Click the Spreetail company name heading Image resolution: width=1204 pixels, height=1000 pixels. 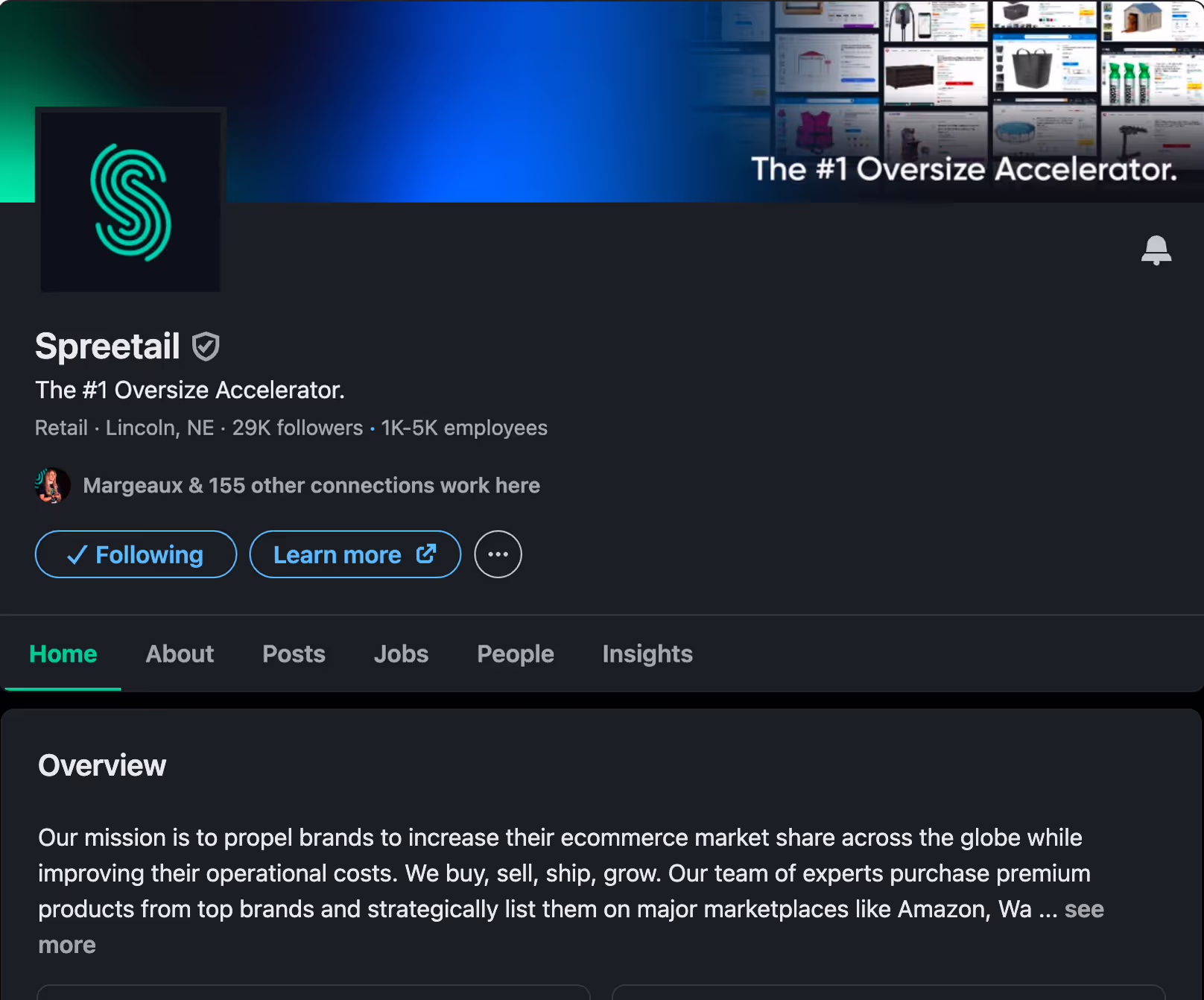coord(107,346)
